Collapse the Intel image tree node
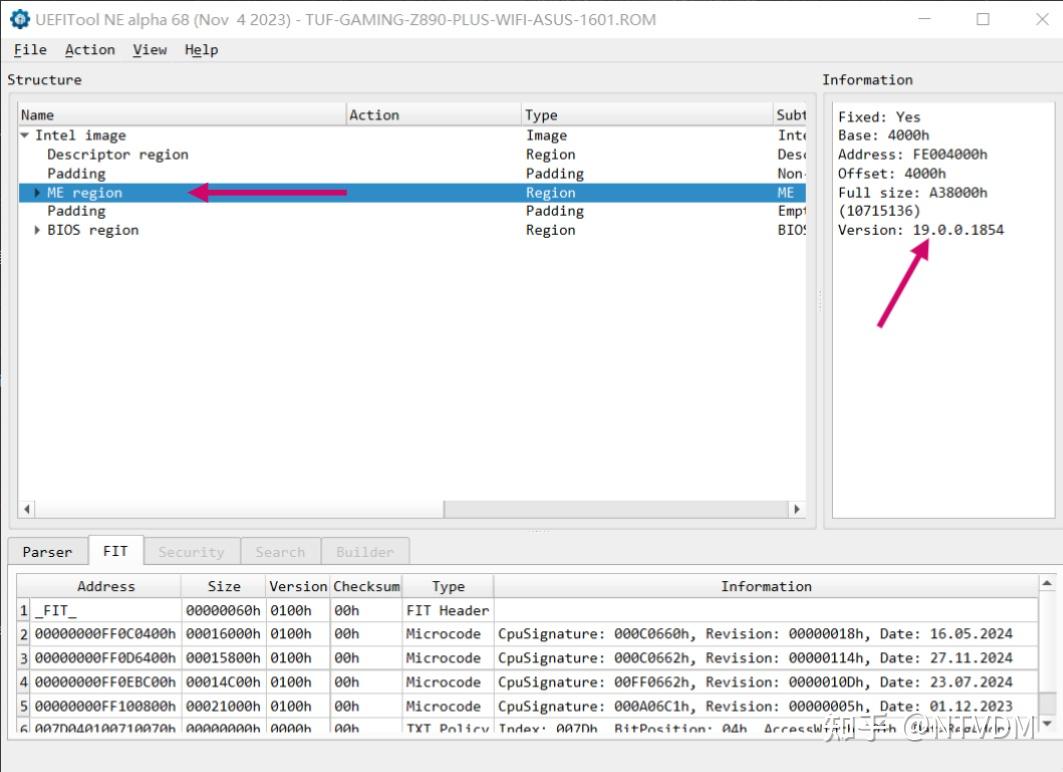1063x772 pixels. click(25, 136)
